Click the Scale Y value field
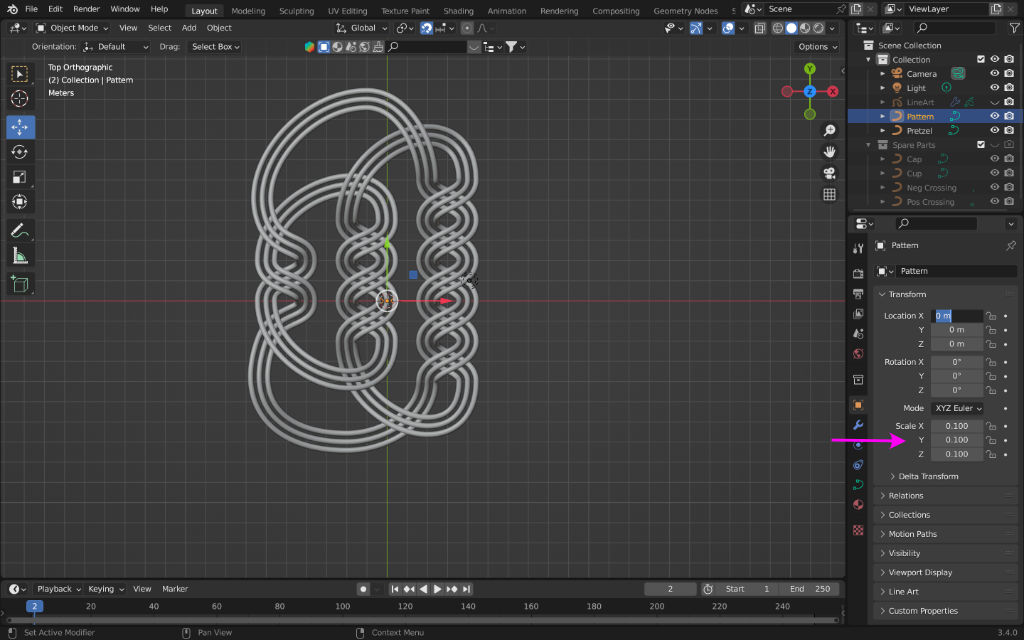Image resolution: width=1024 pixels, height=640 pixels. 956,440
